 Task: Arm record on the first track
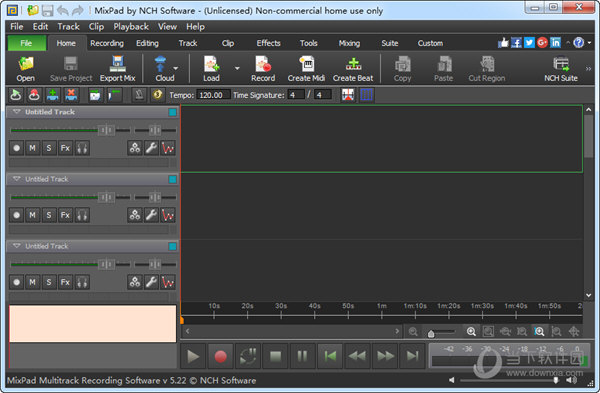16,148
